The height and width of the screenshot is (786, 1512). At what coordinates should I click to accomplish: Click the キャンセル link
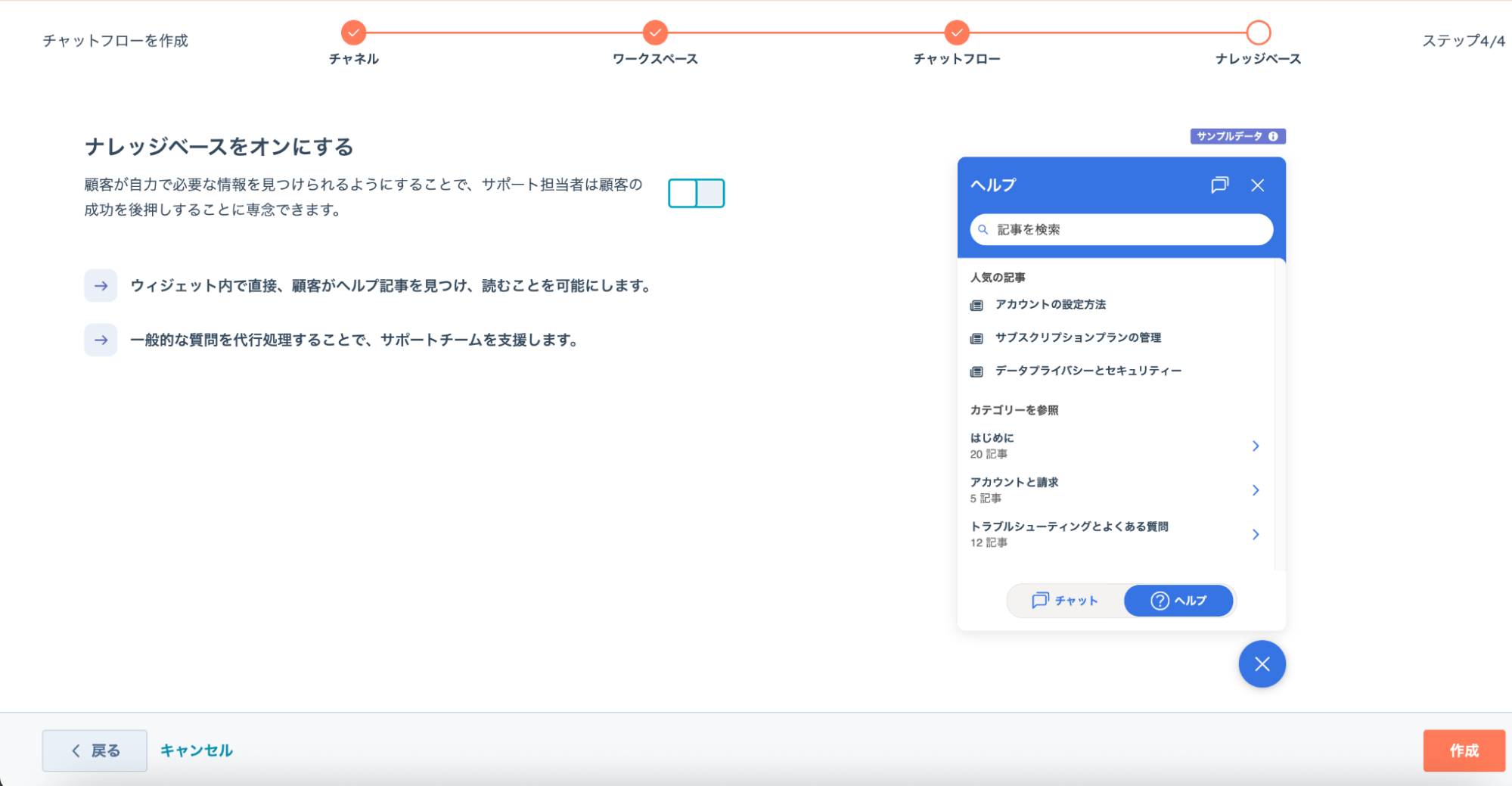pyautogui.click(x=197, y=750)
